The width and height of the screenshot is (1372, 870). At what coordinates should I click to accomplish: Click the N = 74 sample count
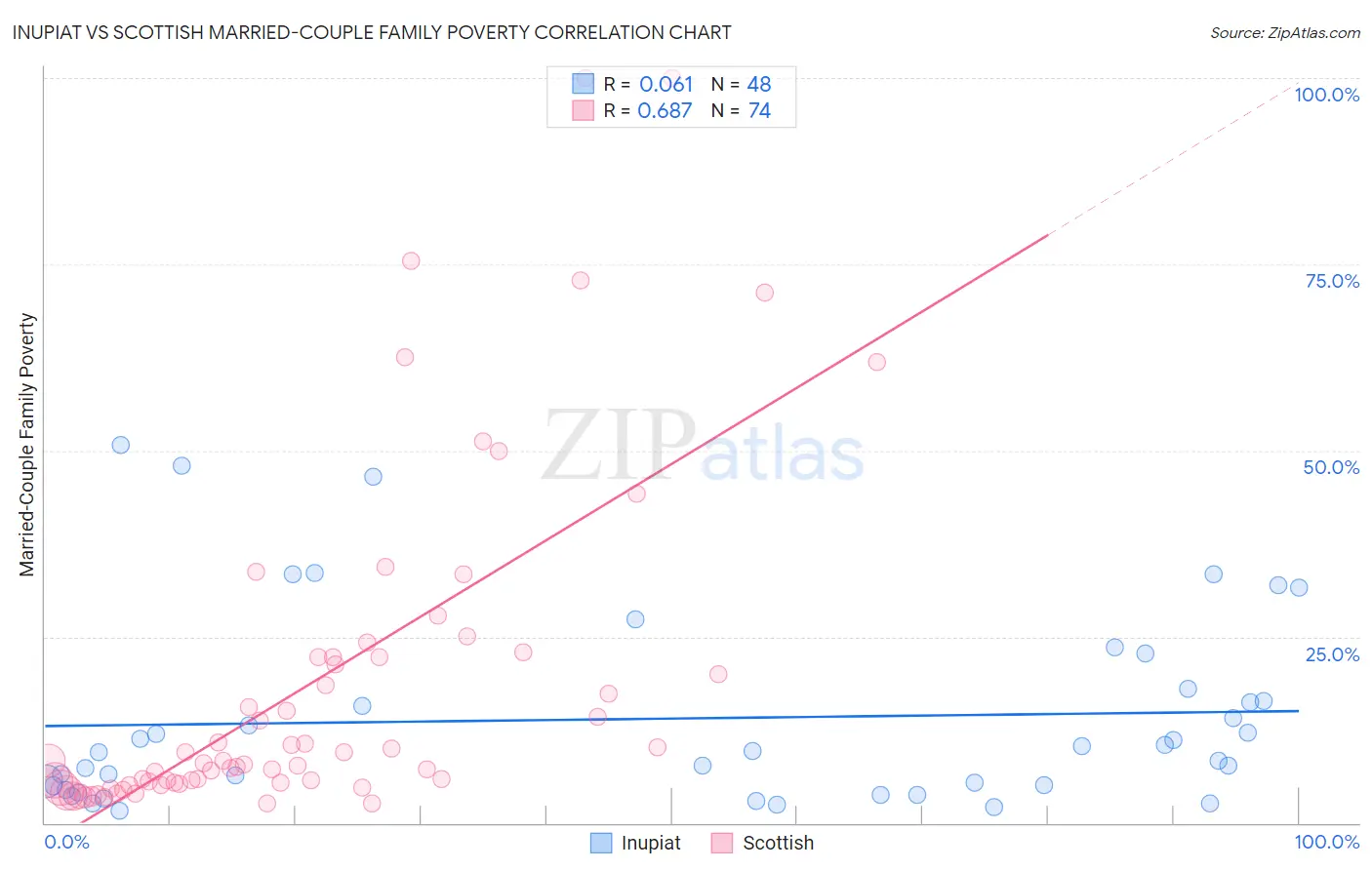pos(741,110)
